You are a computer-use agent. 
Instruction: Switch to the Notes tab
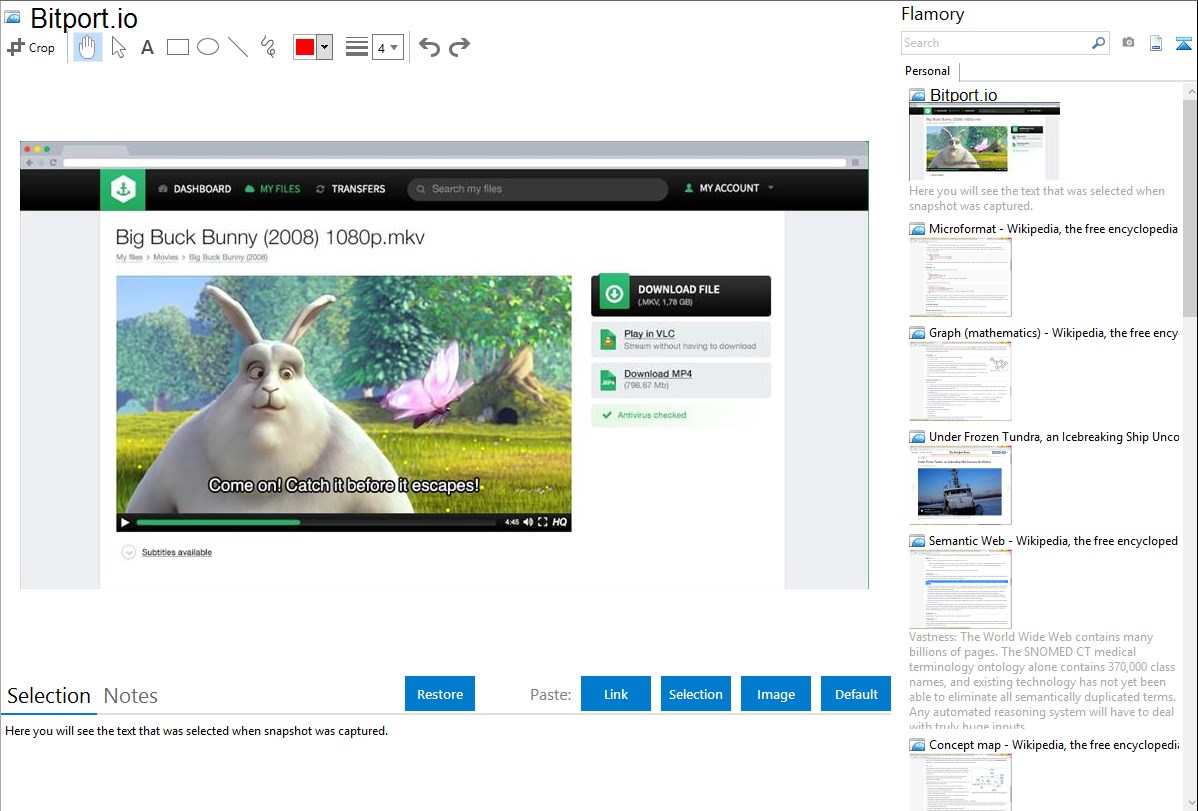click(131, 696)
